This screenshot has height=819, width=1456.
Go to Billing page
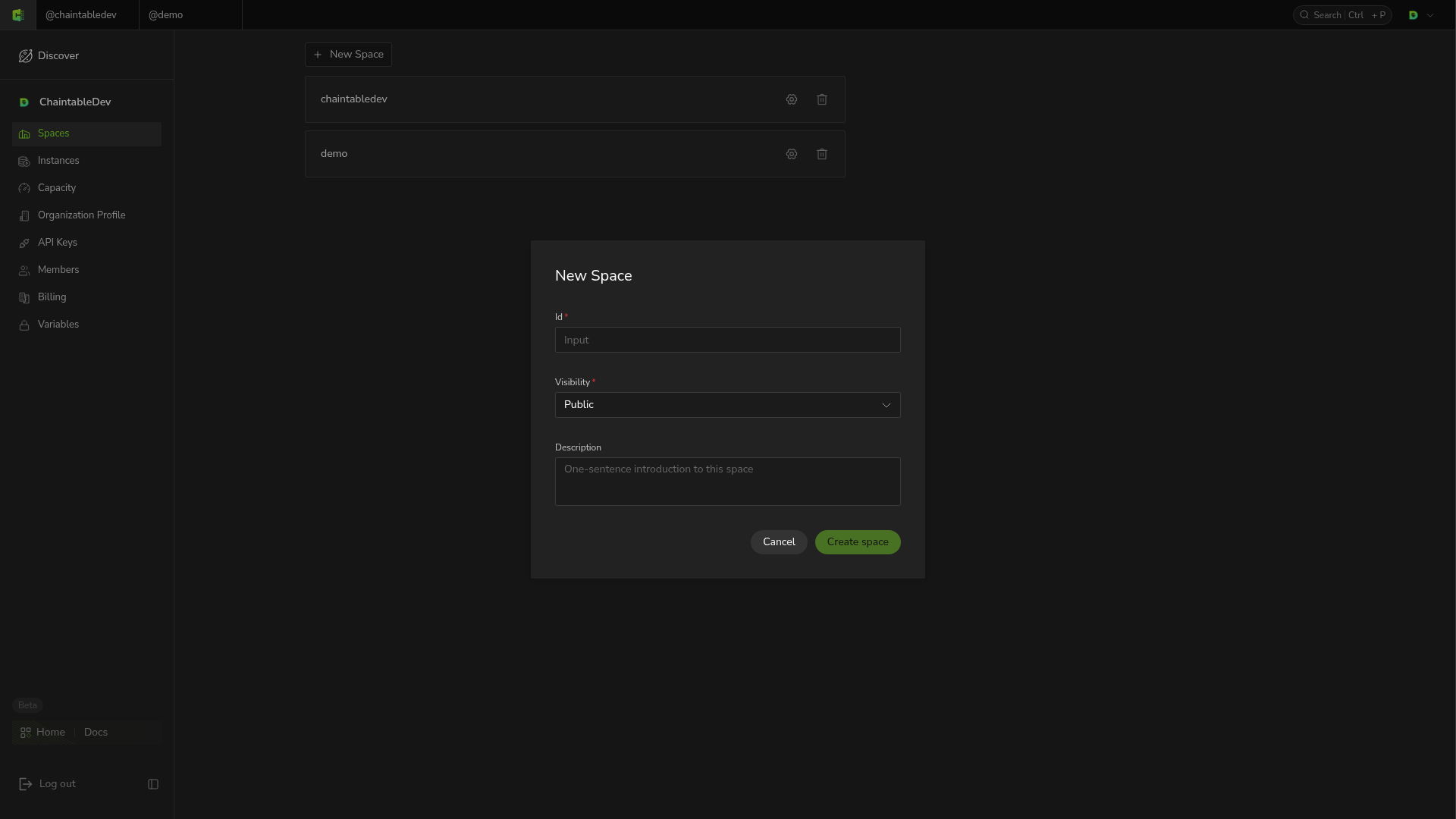click(x=86, y=298)
